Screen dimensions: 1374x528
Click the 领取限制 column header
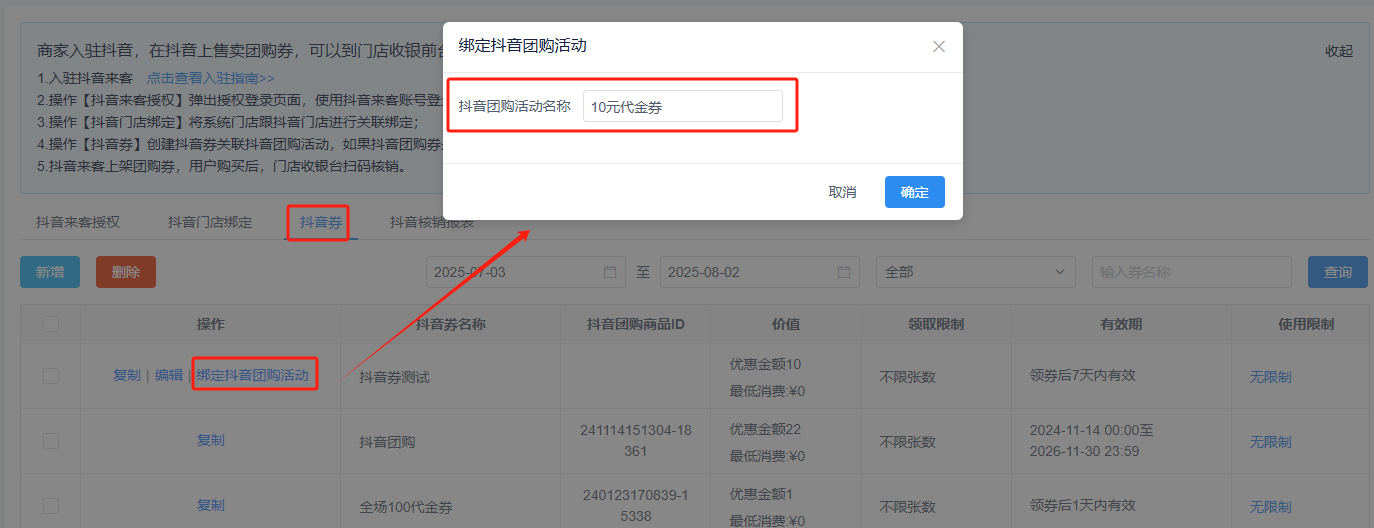click(936, 324)
